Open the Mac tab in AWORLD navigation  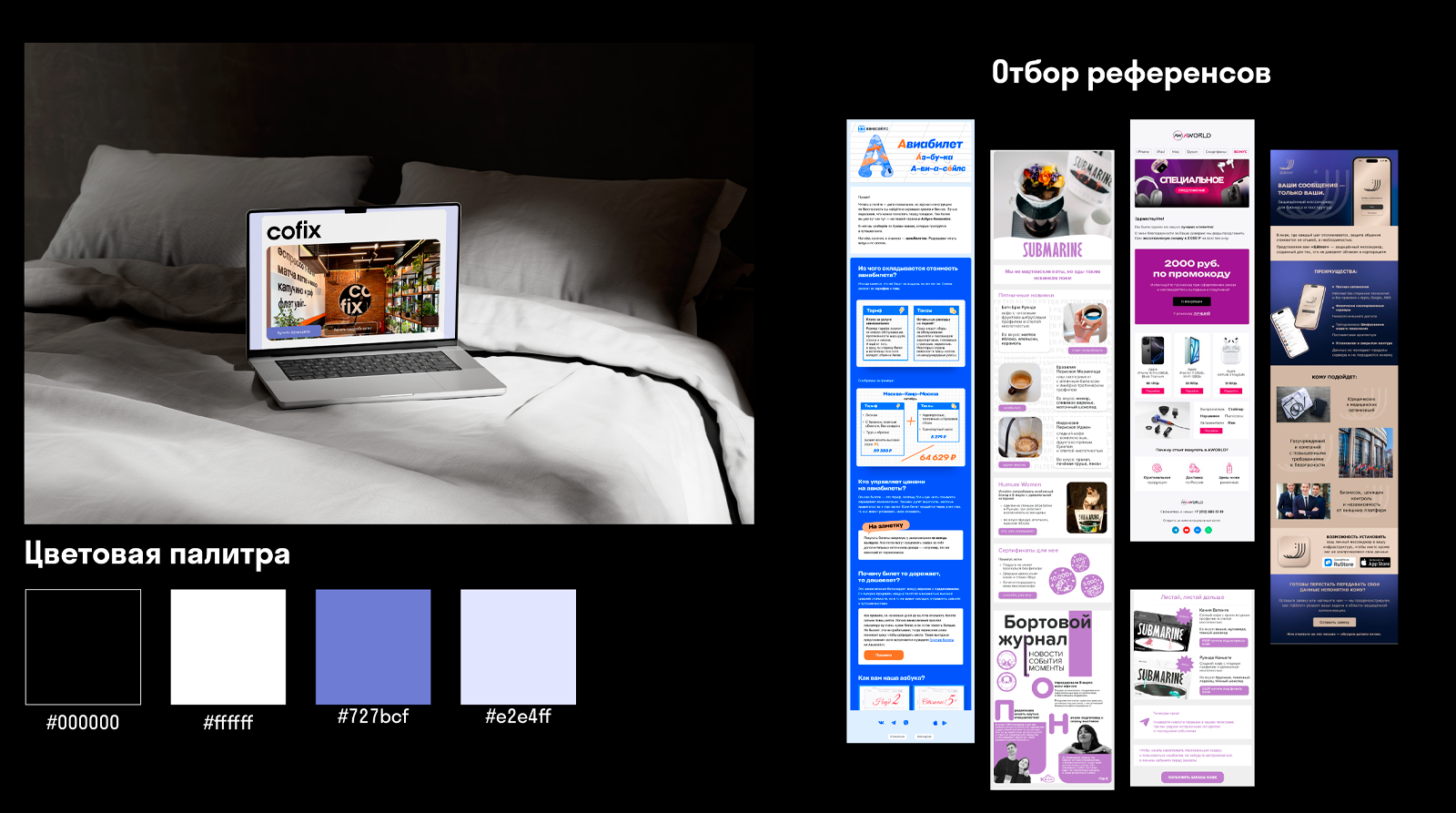pyautogui.click(x=1175, y=152)
